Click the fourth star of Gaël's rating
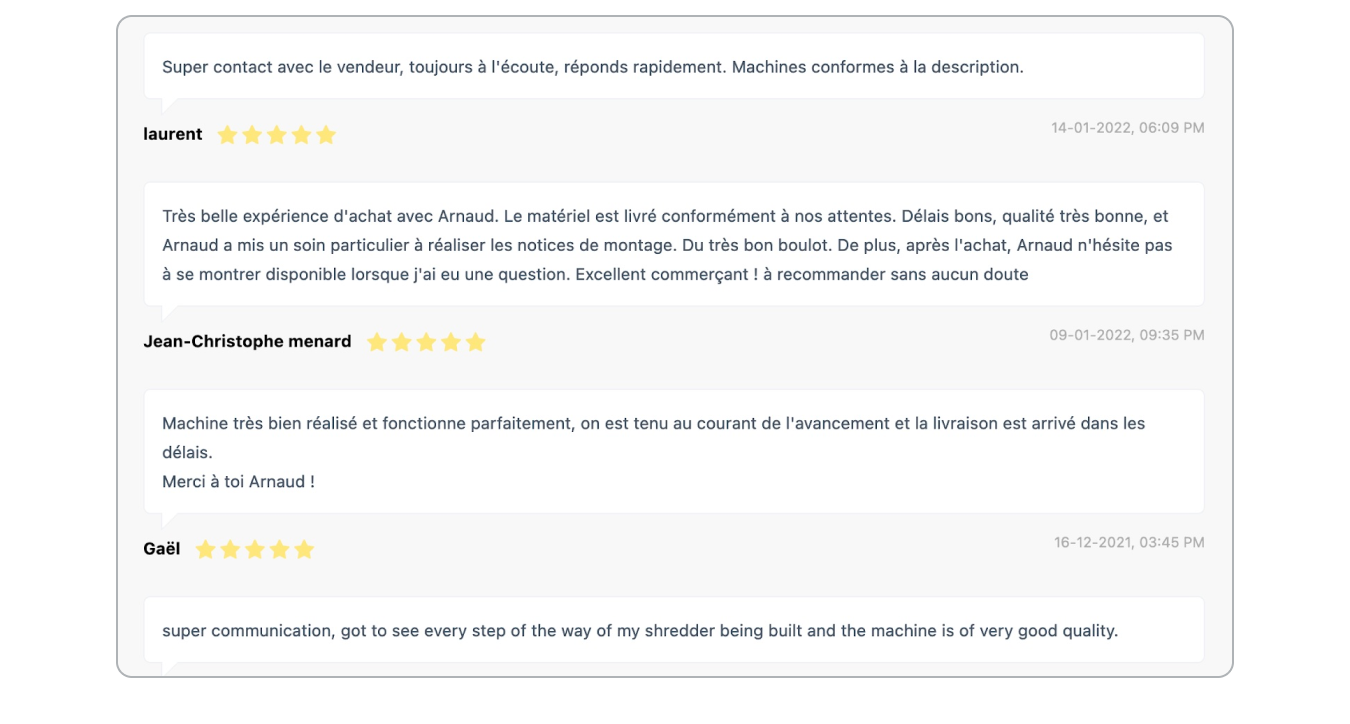This screenshot has height=724, width=1350. point(280,550)
